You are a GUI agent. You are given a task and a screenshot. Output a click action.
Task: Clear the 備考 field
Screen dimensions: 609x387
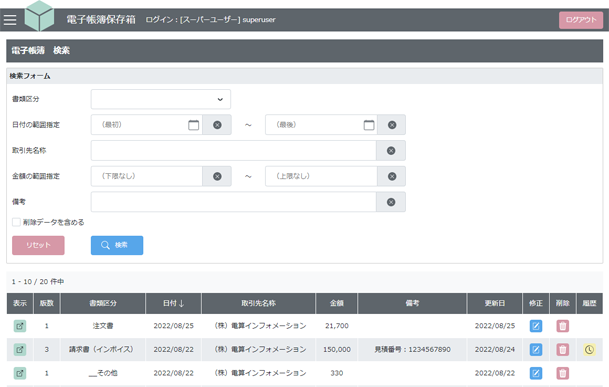point(391,202)
